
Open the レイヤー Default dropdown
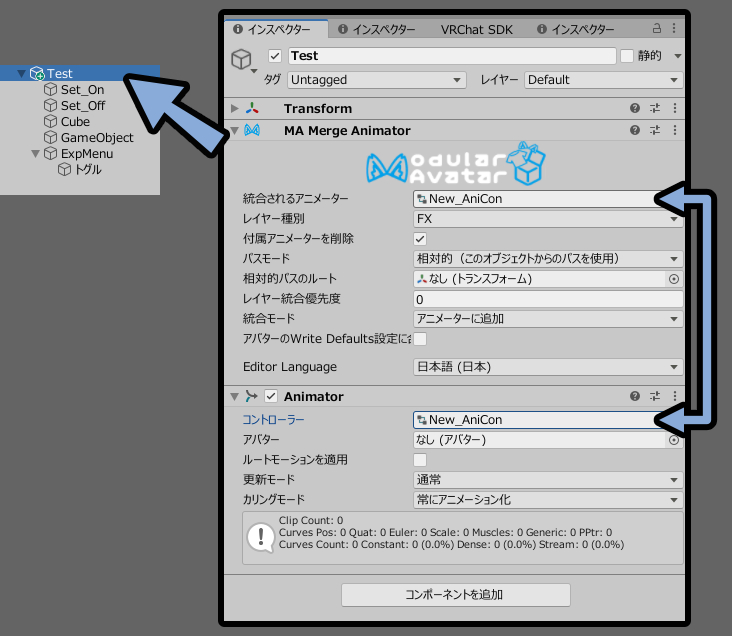click(603, 80)
